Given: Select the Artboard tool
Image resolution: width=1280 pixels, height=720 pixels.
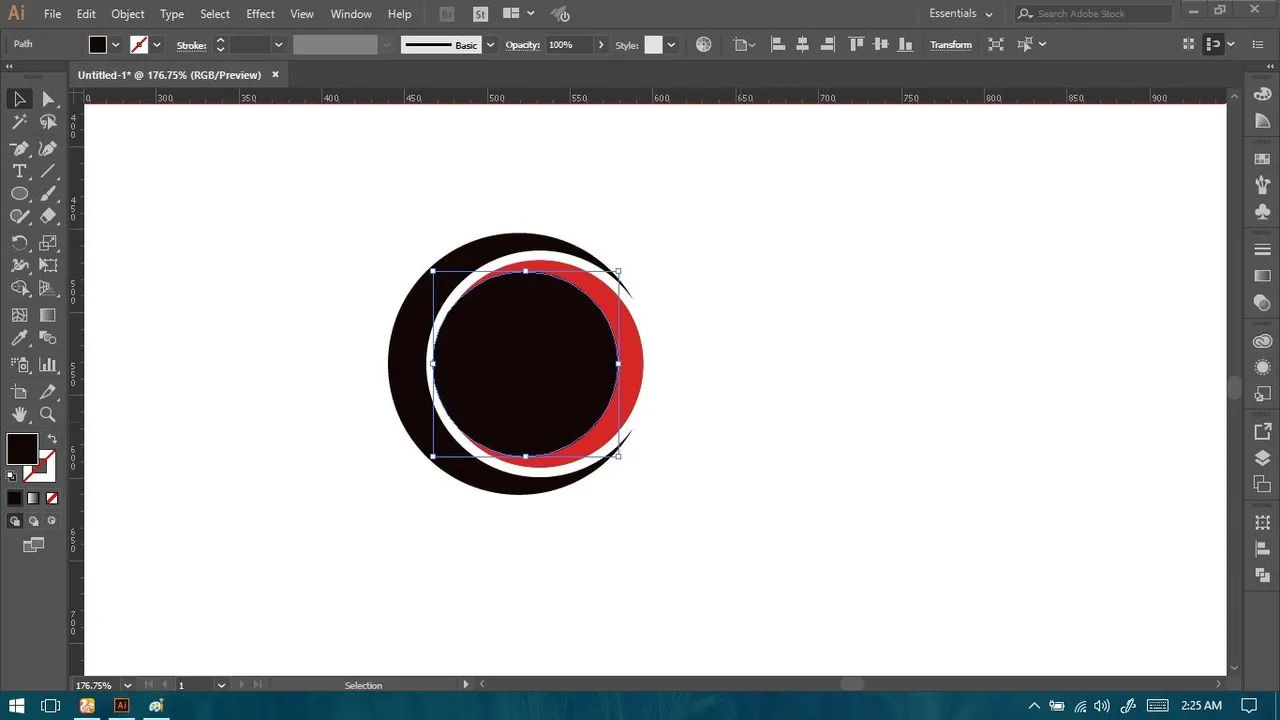Looking at the screenshot, I should tap(19, 391).
